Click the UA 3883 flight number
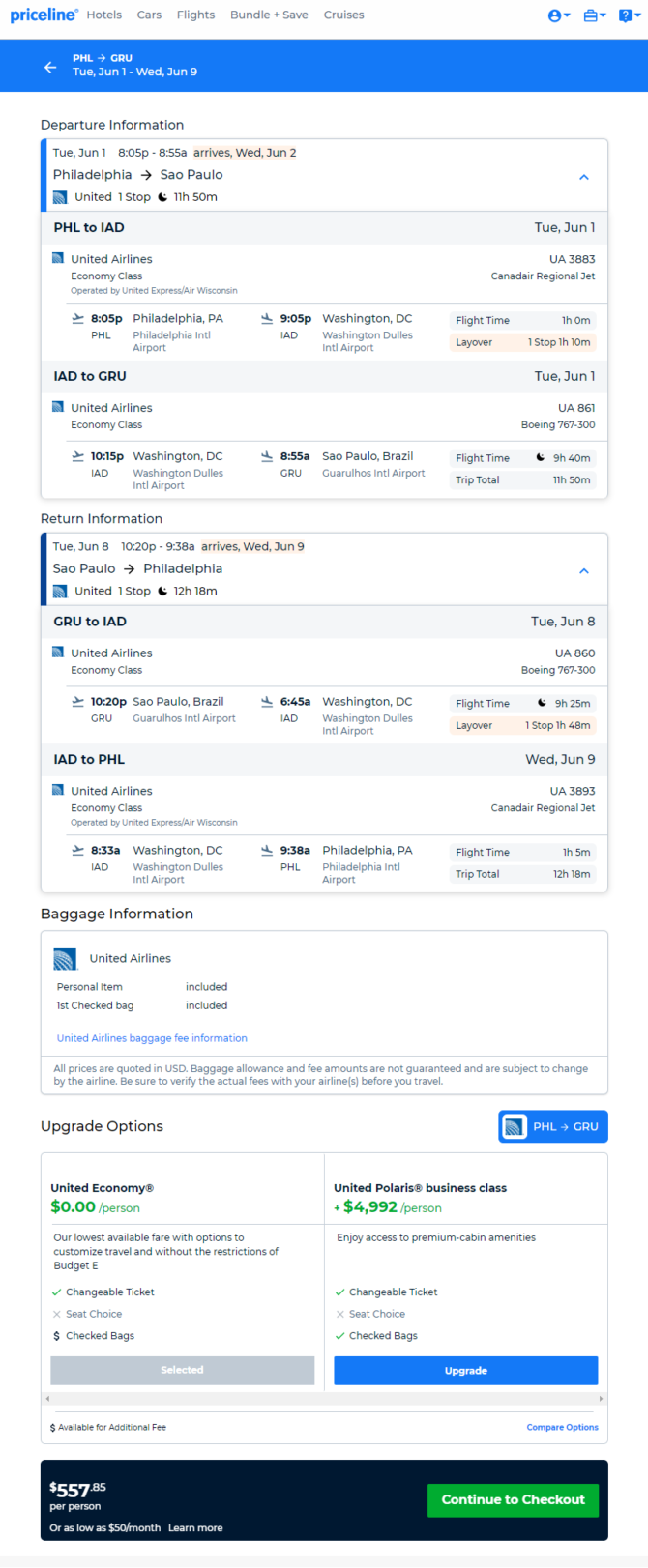The width and height of the screenshot is (648, 1568). coord(573,259)
